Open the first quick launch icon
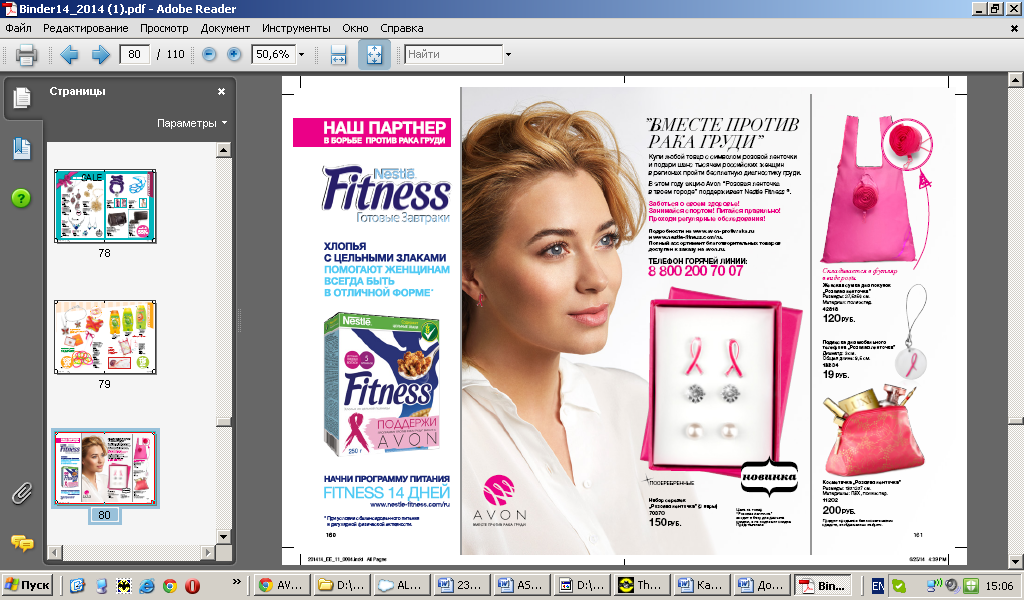This screenshot has height=600, width=1024. tap(77, 586)
